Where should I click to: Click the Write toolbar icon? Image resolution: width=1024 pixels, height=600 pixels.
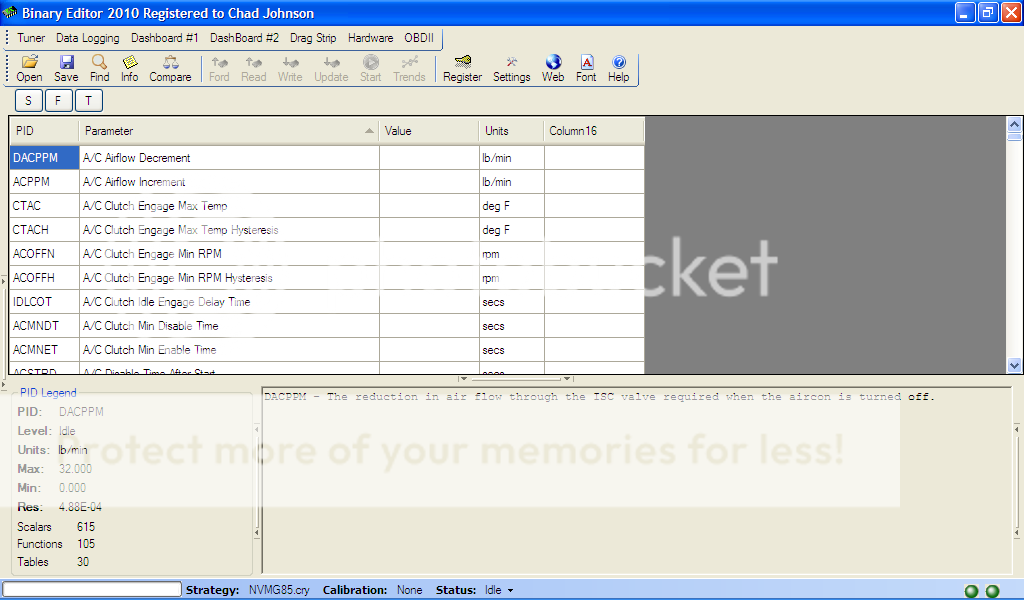[x=290, y=69]
